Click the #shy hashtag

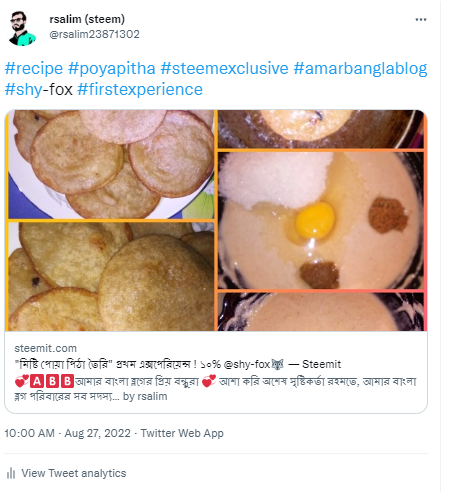tap(24, 90)
